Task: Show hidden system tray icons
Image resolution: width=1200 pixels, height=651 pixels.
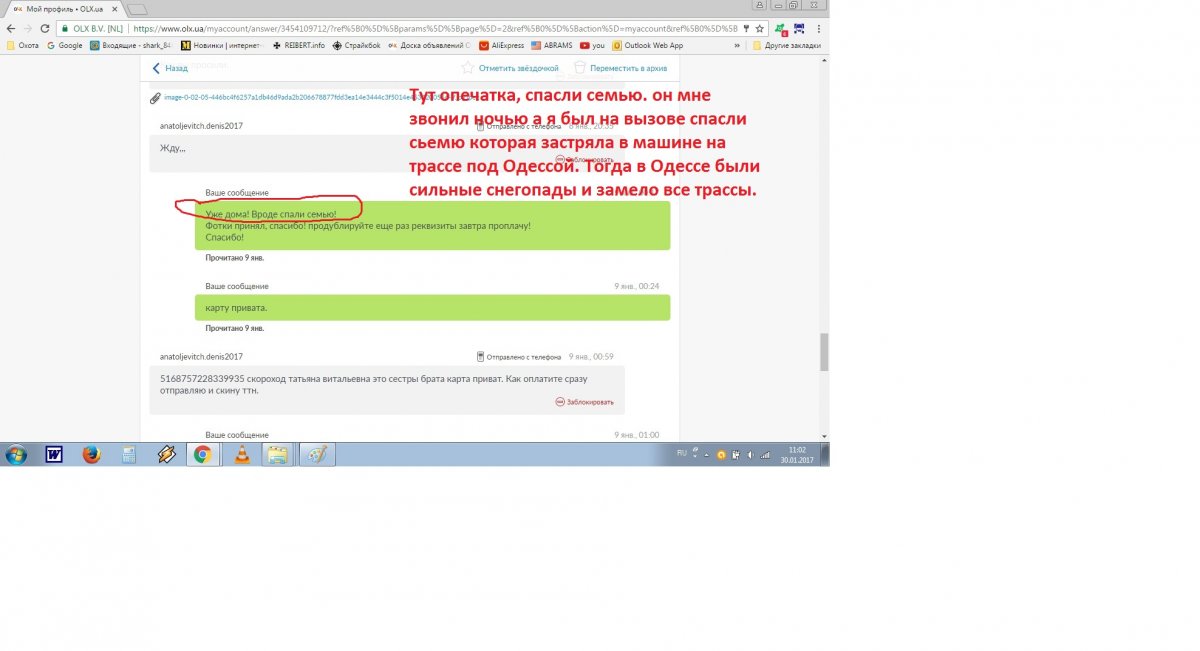Action: [704, 455]
